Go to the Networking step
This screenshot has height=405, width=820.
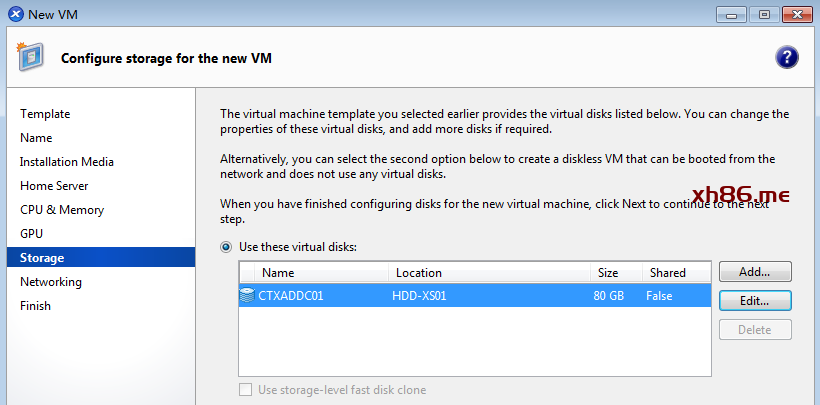(x=51, y=282)
